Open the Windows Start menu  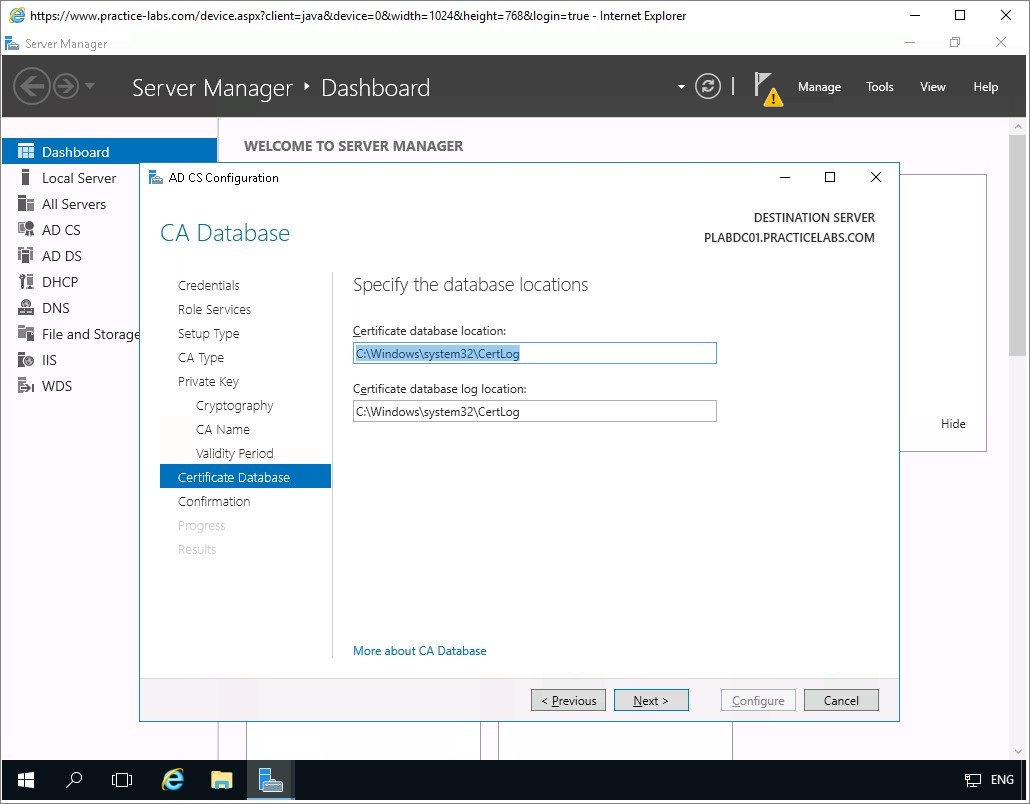[x=26, y=780]
